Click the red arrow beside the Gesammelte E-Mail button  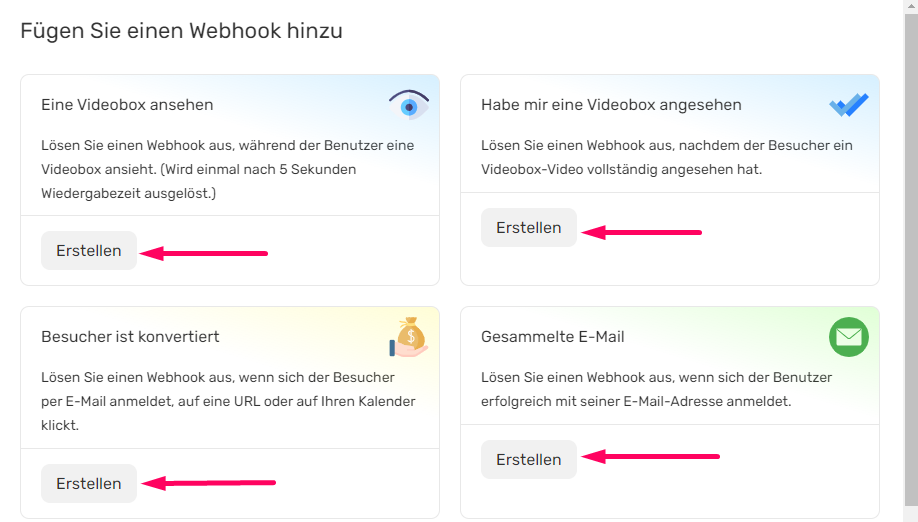(650, 456)
